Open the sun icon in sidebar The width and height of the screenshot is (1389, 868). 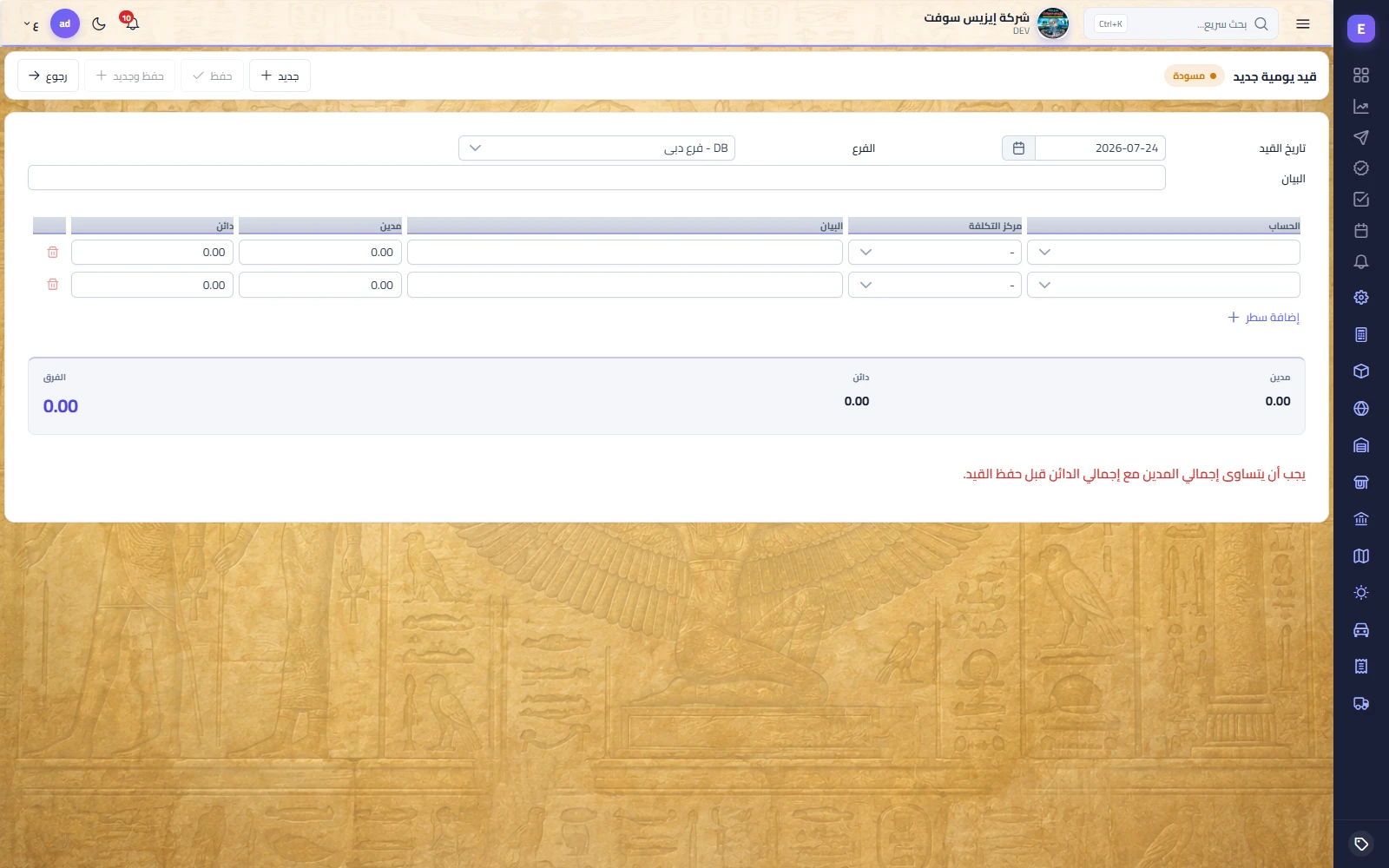pyautogui.click(x=1360, y=592)
